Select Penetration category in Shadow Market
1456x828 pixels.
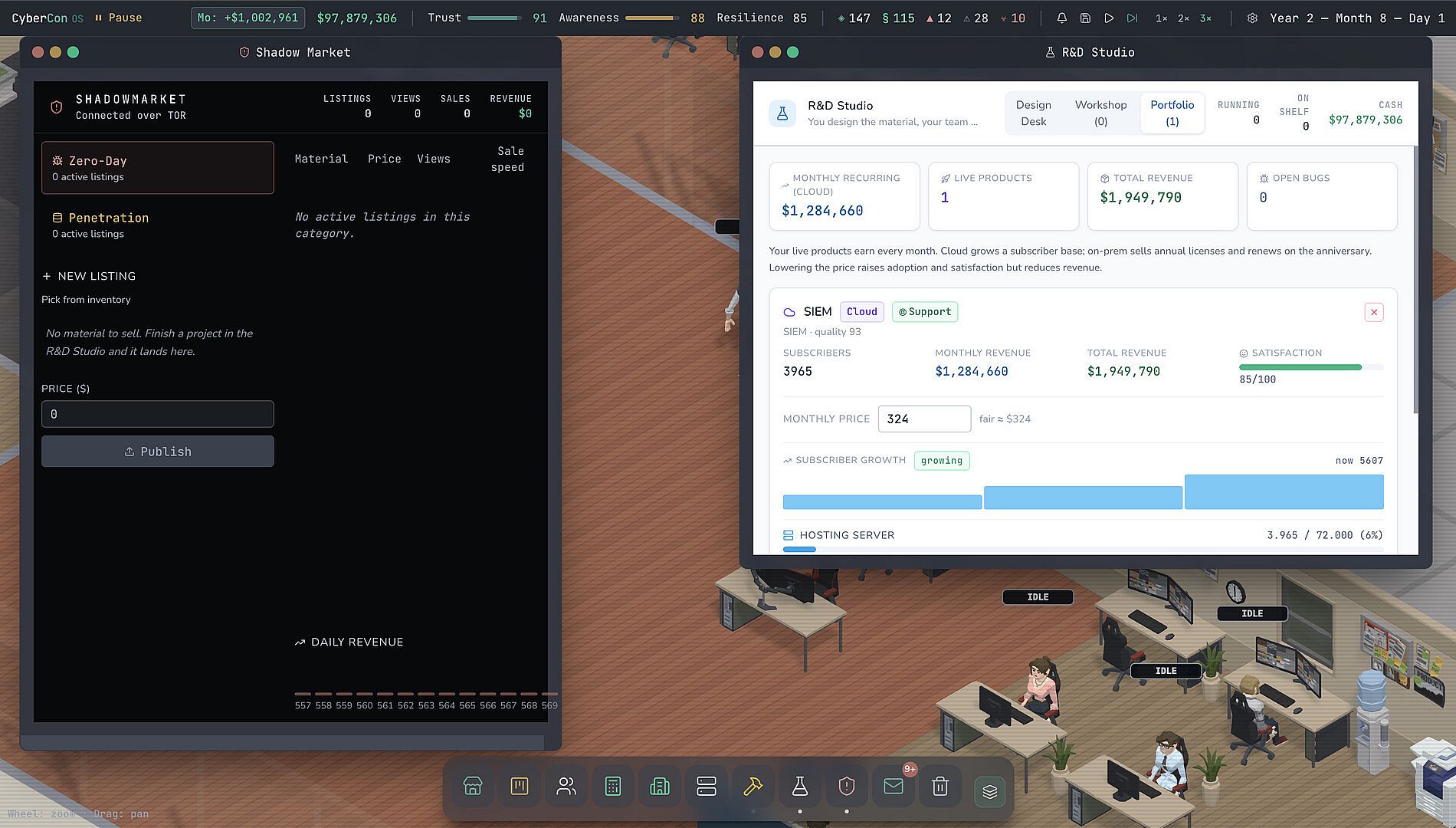point(157,225)
